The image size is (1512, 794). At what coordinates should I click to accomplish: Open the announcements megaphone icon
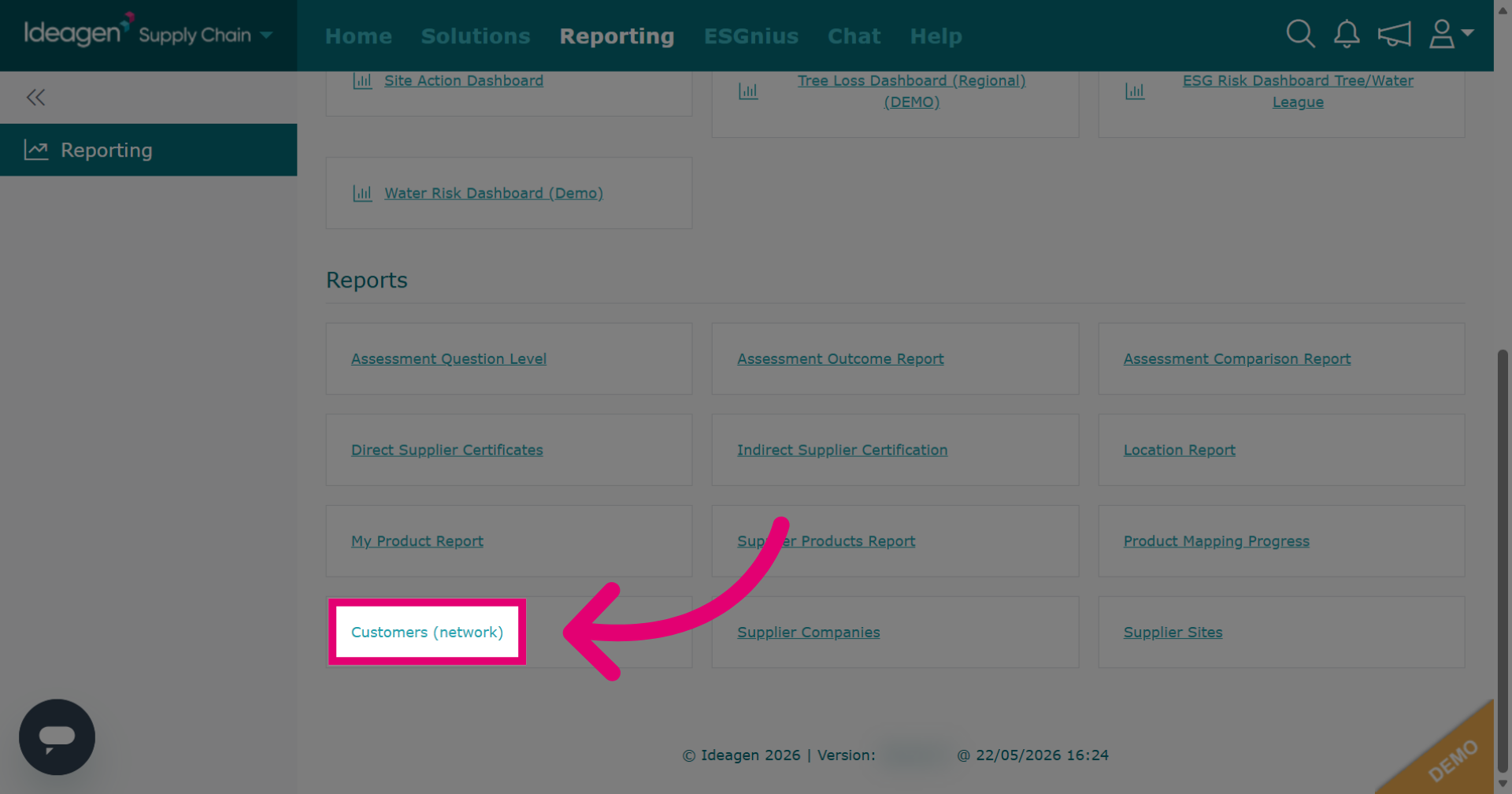(x=1394, y=34)
